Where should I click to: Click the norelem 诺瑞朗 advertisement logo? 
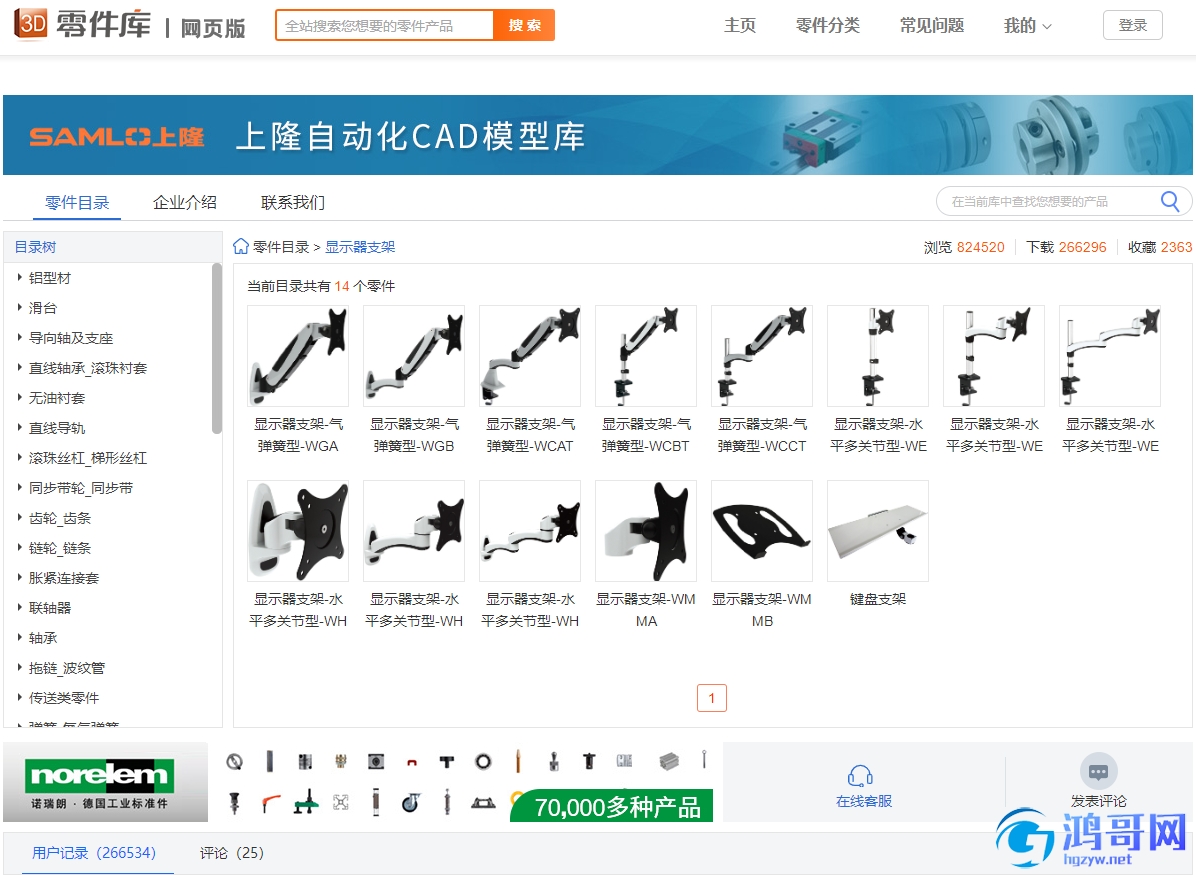(105, 782)
